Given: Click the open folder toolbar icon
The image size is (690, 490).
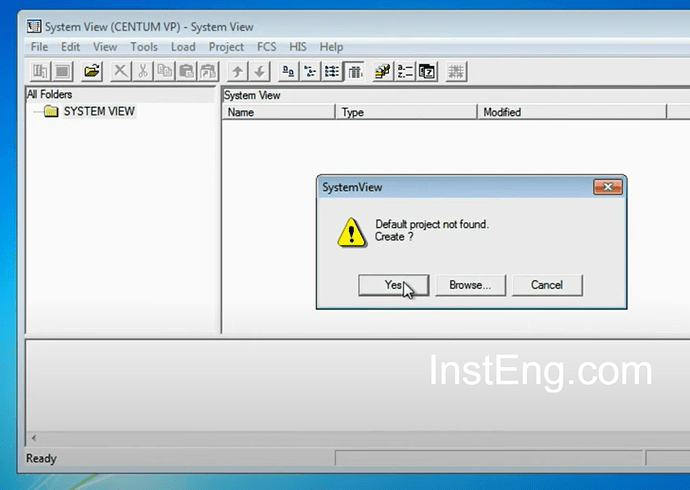Looking at the screenshot, I should tap(92, 71).
